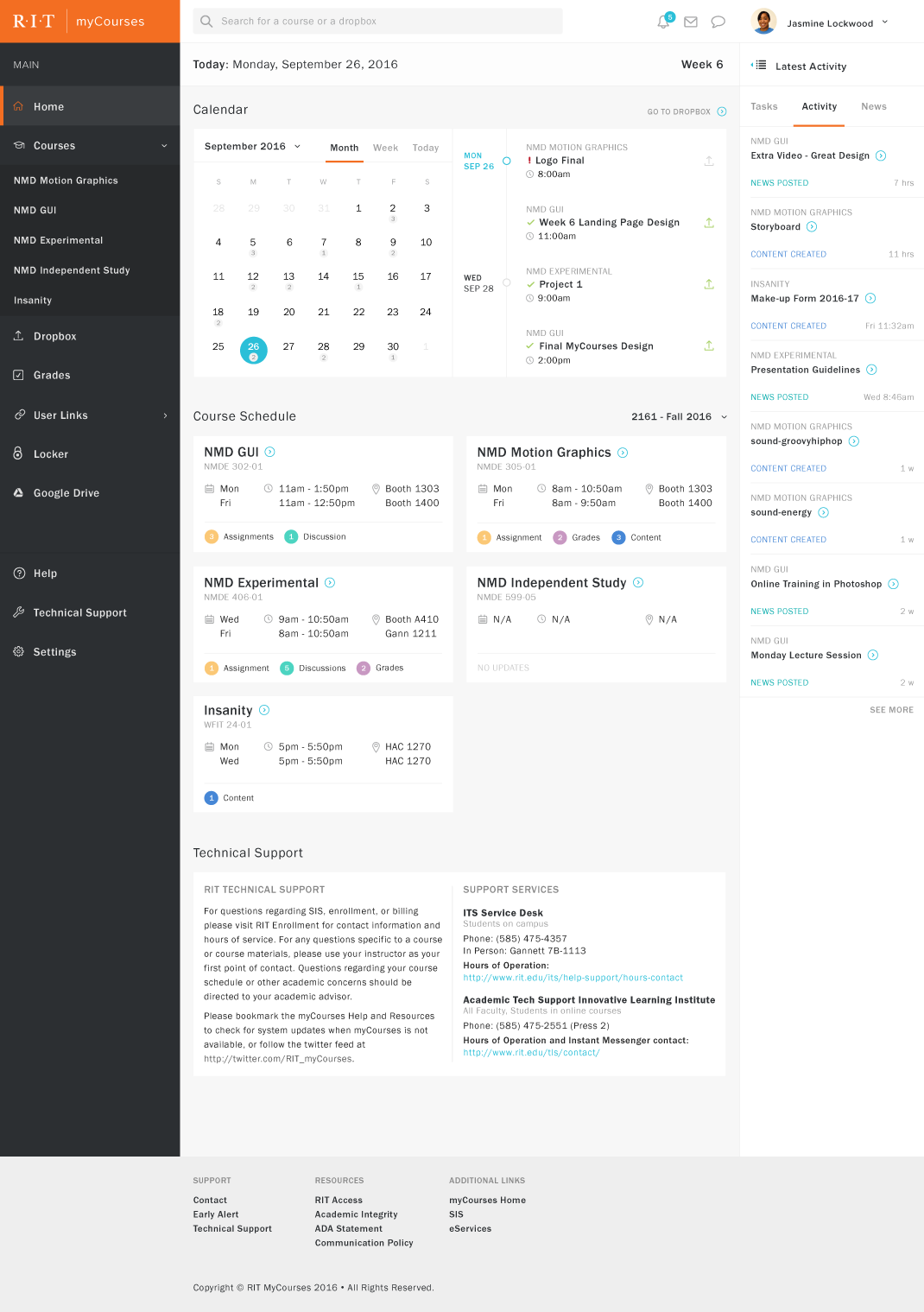Open the rit.edu/tls/contact URL
Screen dimensions: 924x1312
(x=531, y=1053)
